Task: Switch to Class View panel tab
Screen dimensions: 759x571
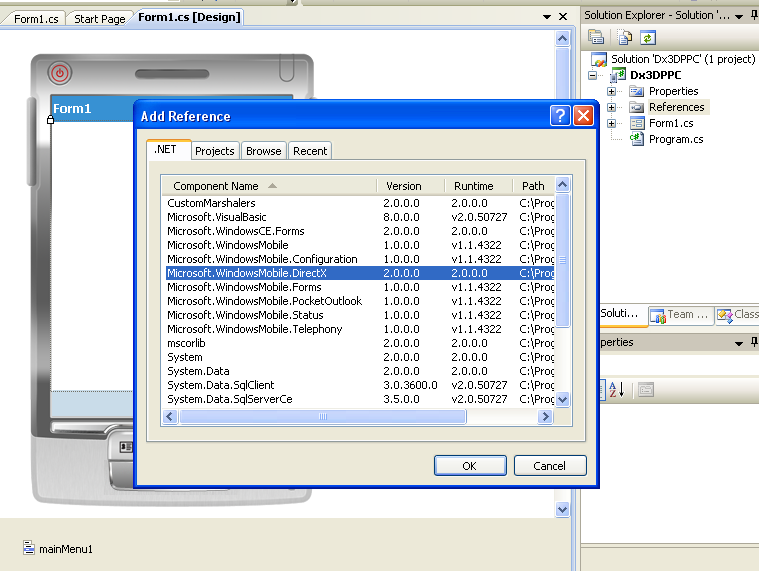Action: point(738,315)
